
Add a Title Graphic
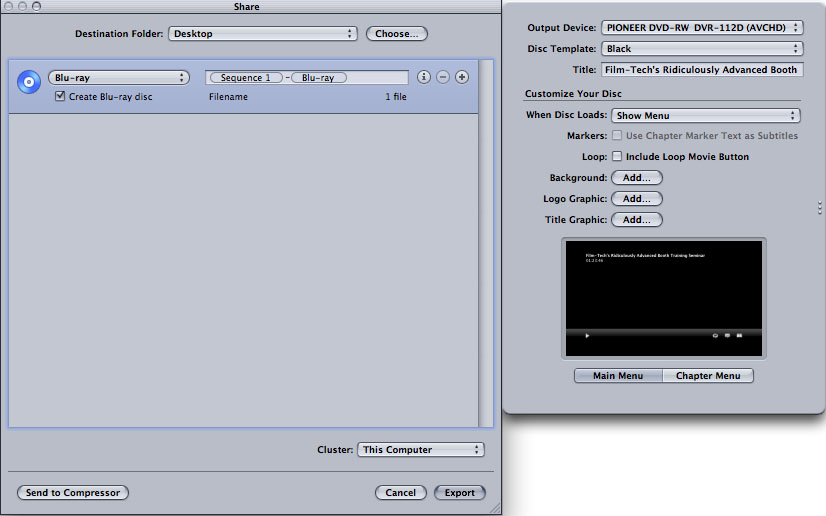pyautogui.click(x=636, y=220)
